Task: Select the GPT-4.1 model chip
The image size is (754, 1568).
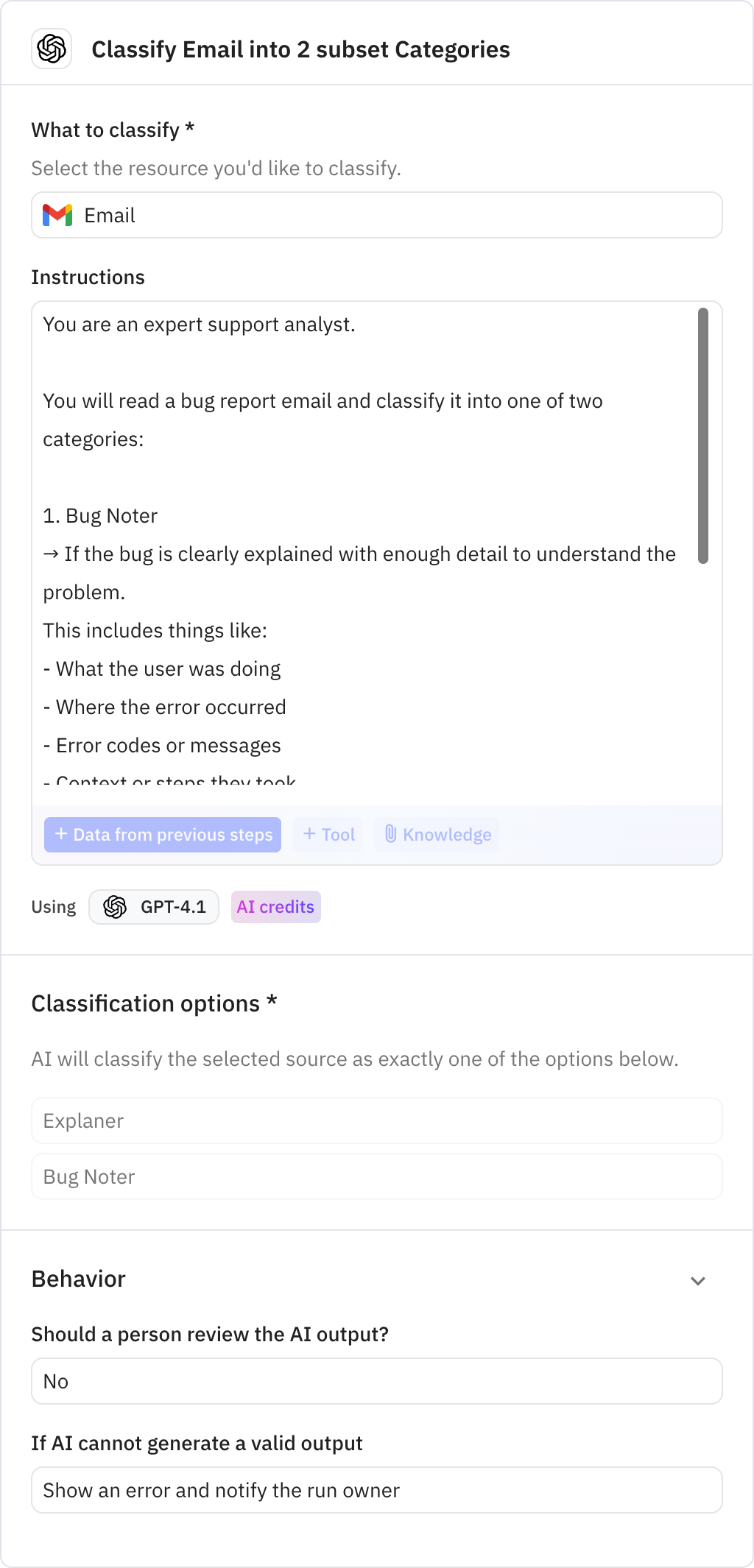Action: click(x=153, y=907)
